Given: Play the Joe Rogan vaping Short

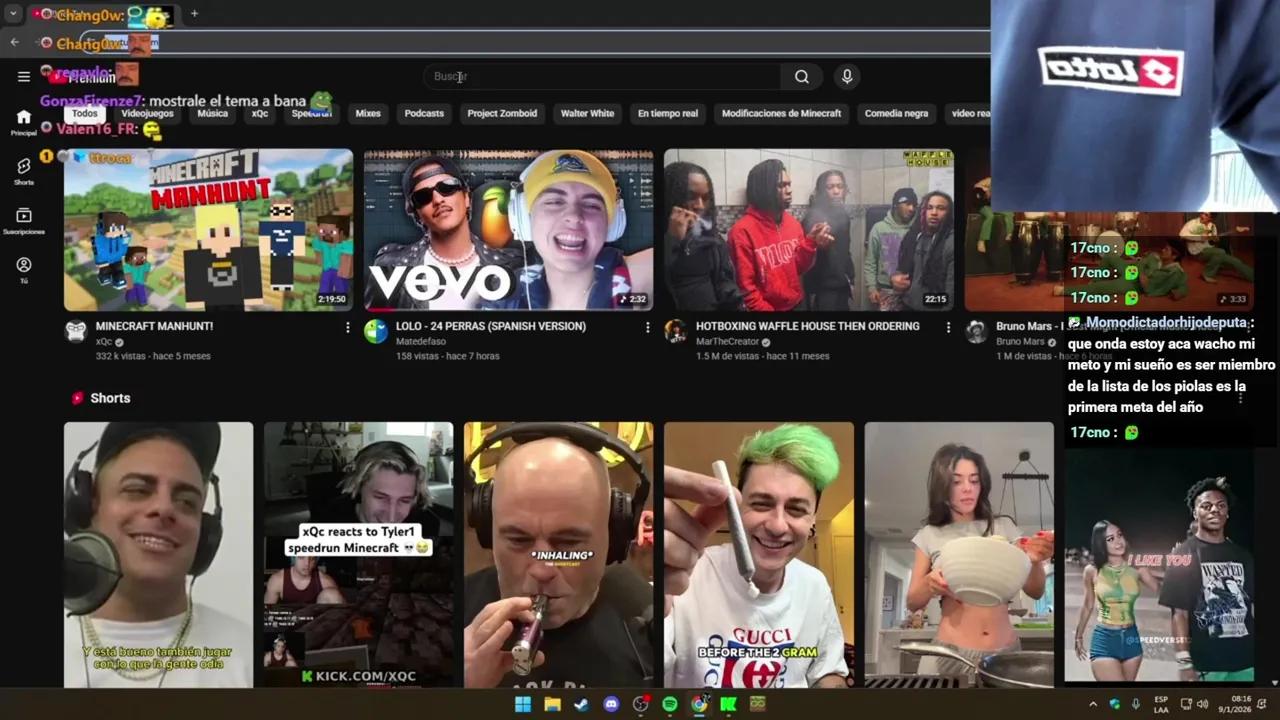Looking at the screenshot, I should pyautogui.click(x=558, y=553).
